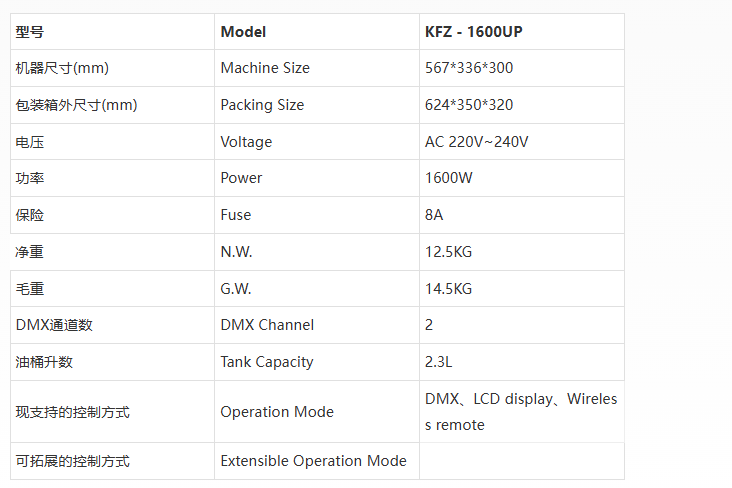
Task: Click the AC 220V~240V value
Action: pyautogui.click(x=476, y=142)
